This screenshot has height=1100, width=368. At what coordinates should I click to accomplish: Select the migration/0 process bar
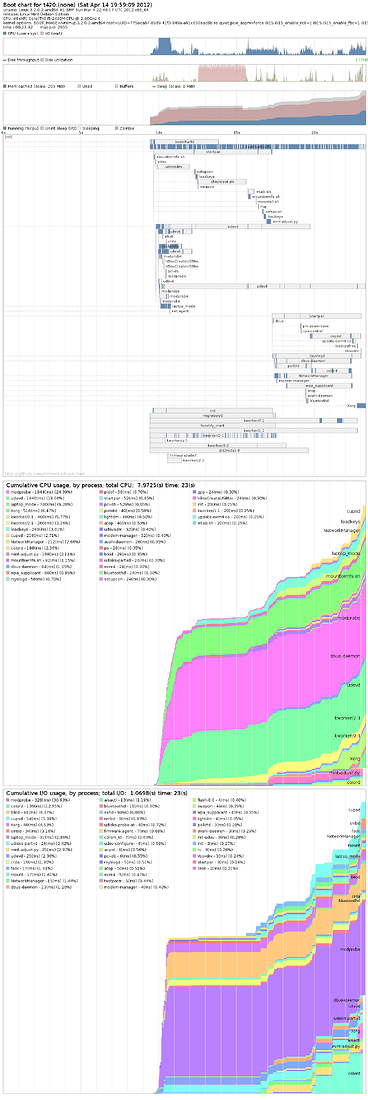pyautogui.click(x=212, y=415)
